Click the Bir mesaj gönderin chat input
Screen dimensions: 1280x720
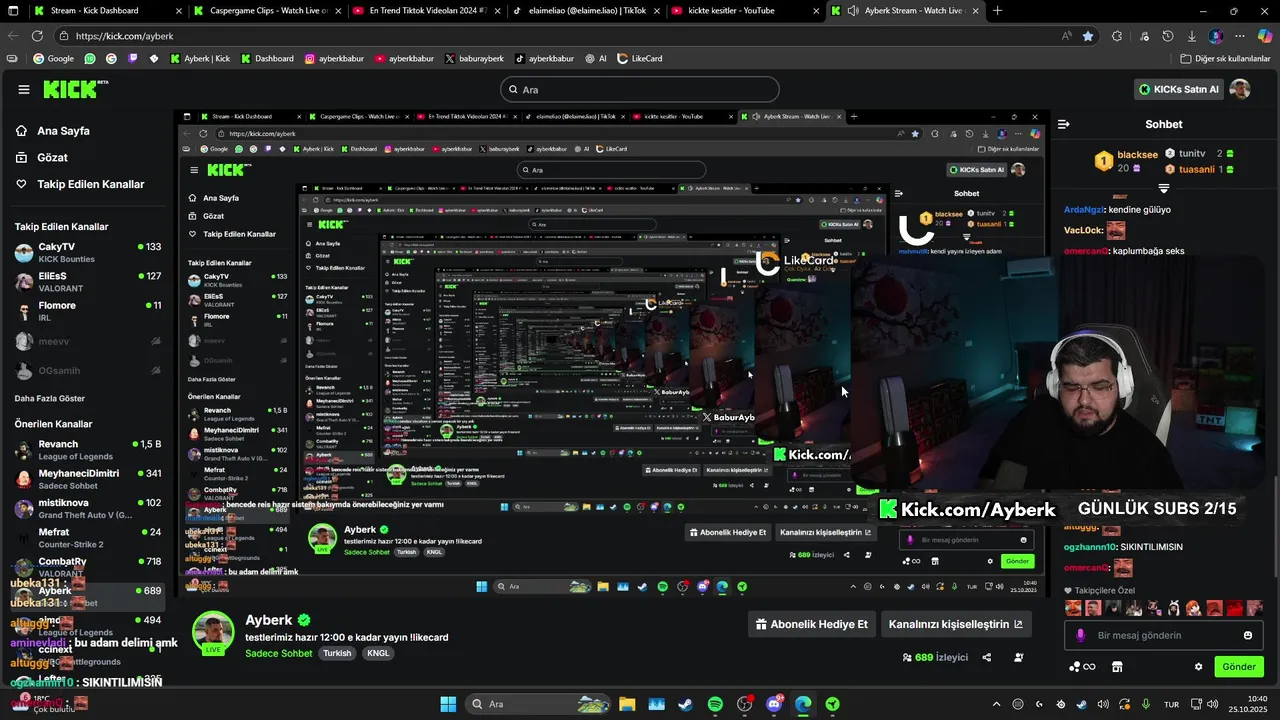coord(1164,635)
